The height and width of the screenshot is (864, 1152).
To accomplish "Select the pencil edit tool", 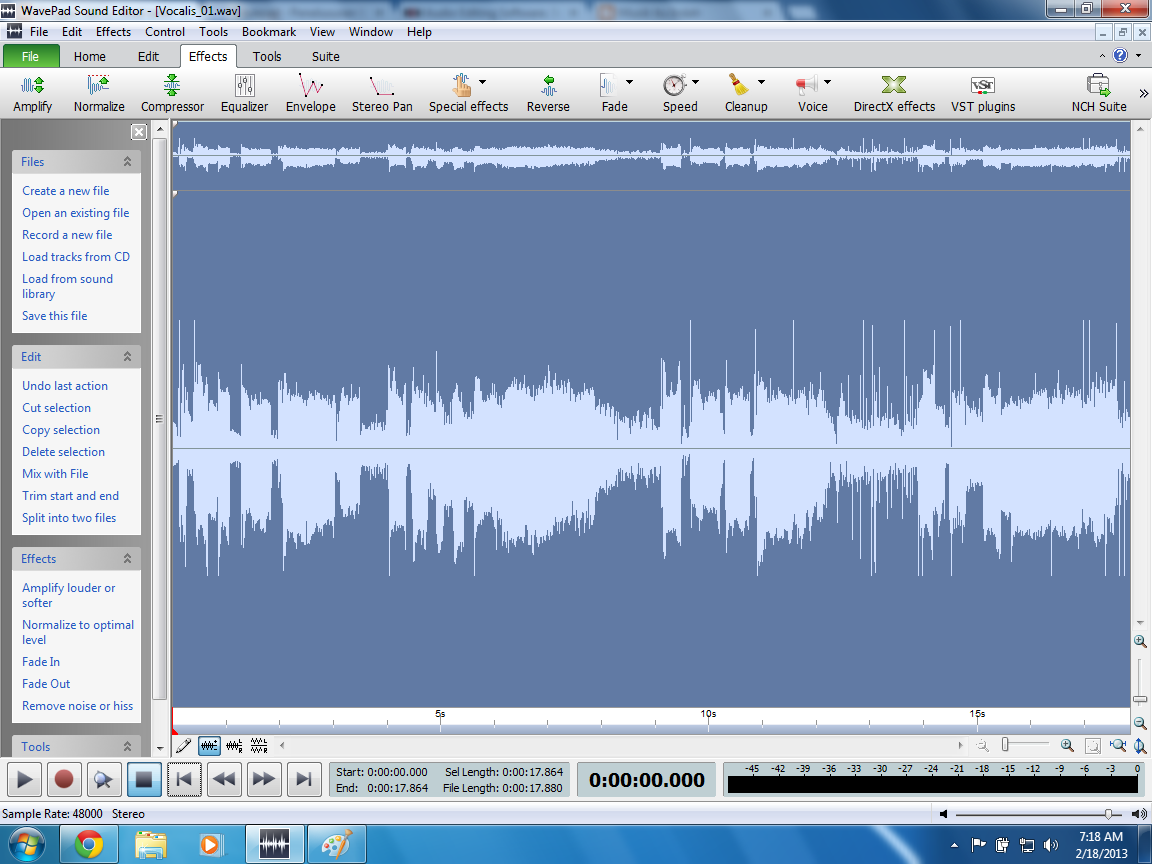I will point(184,746).
